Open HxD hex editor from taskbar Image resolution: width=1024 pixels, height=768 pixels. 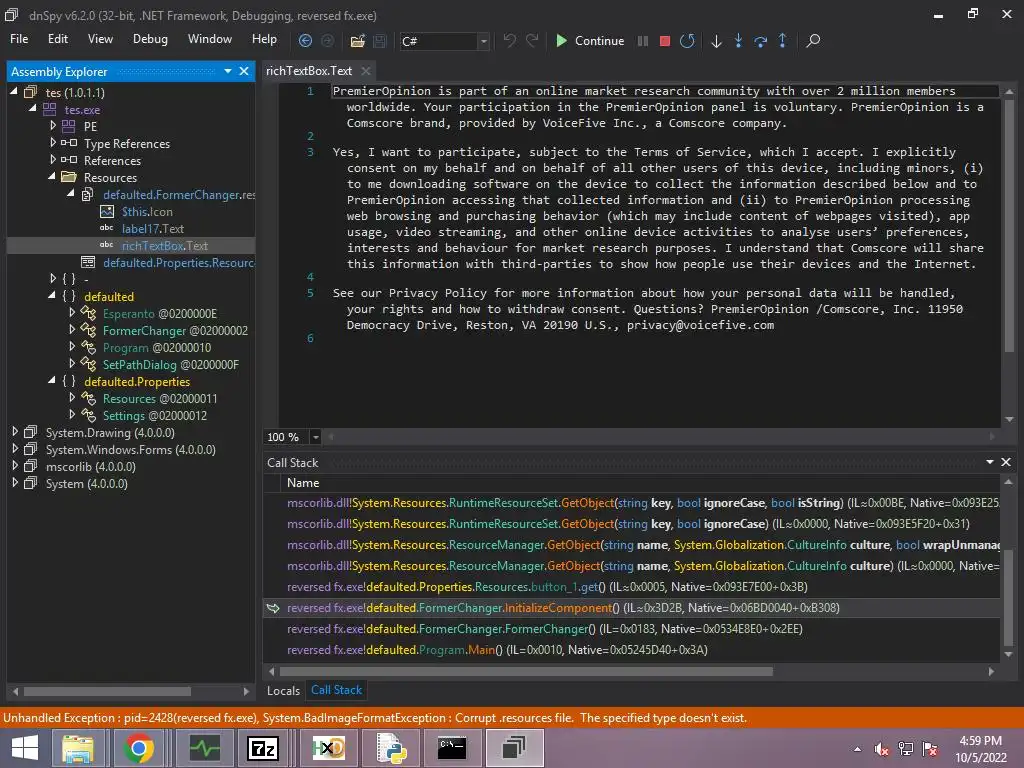(x=328, y=748)
